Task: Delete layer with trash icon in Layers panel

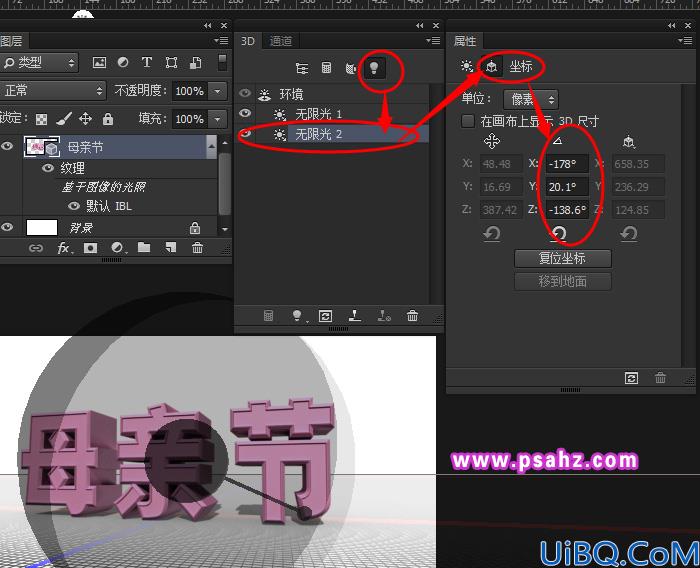Action: 197,247
